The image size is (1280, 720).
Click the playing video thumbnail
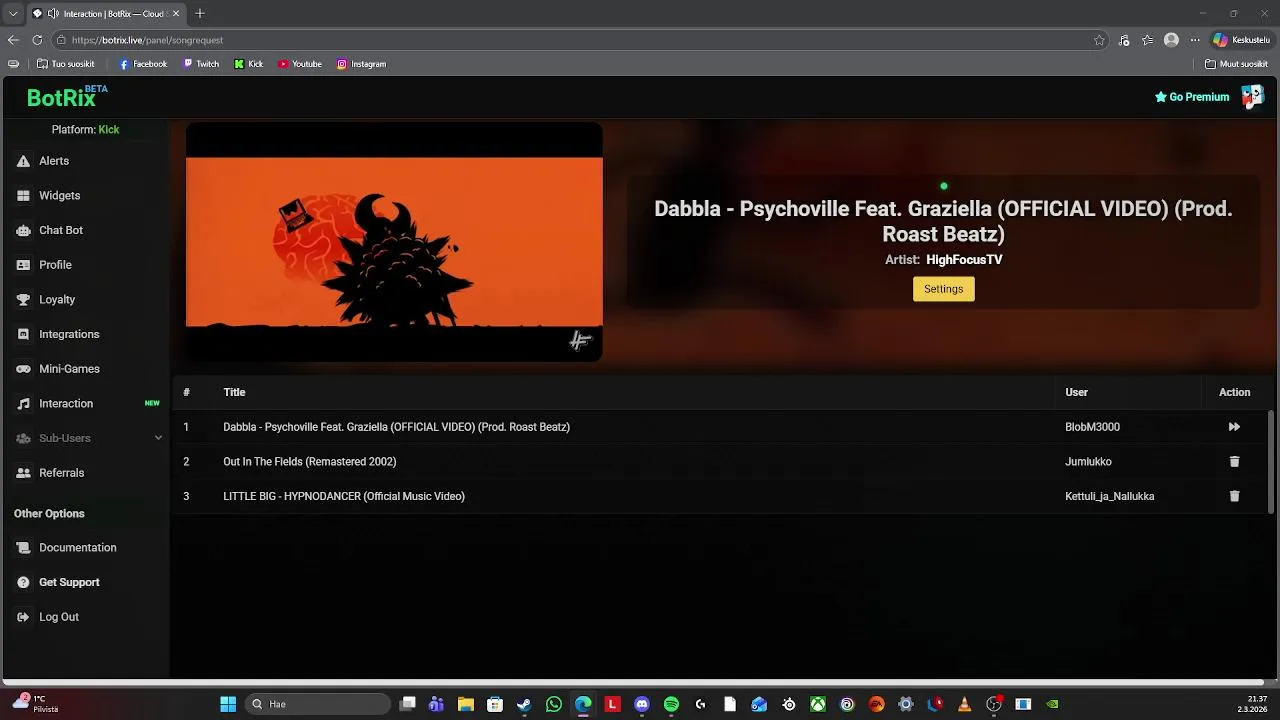click(394, 242)
